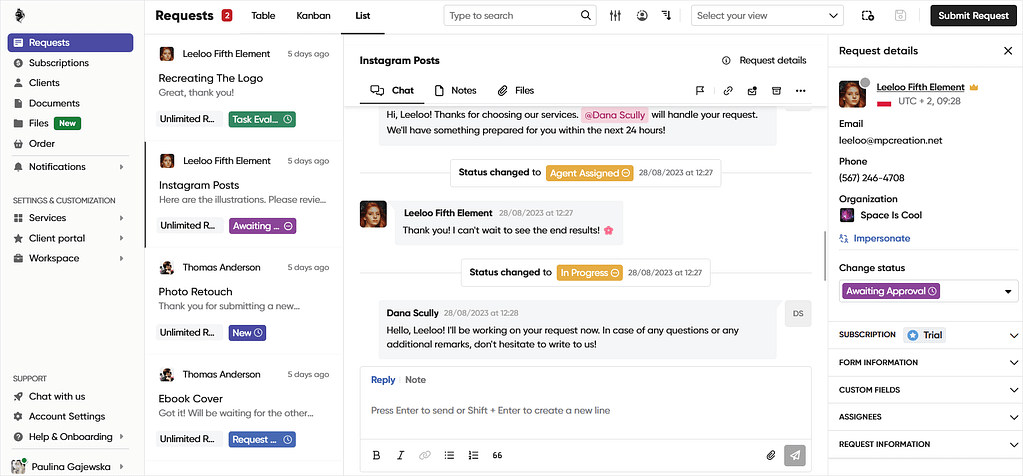Click the send message arrow button
The width and height of the screenshot is (1023, 476).
(795, 455)
